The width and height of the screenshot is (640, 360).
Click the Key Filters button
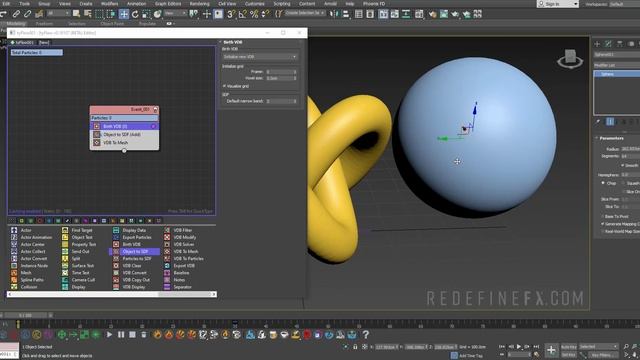[602, 355]
